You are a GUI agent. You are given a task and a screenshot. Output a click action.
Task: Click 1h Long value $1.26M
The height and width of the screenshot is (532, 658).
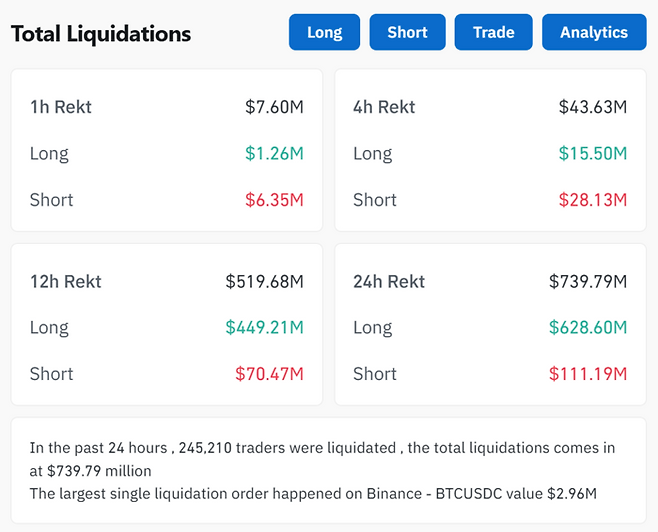coord(274,153)
